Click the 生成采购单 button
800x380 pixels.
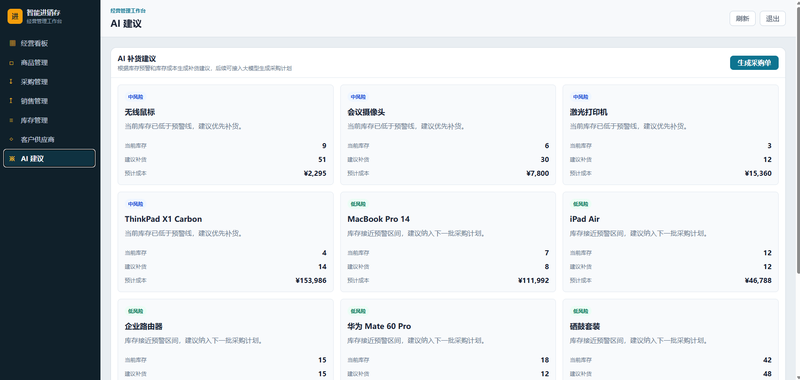(x=754, y=63)
